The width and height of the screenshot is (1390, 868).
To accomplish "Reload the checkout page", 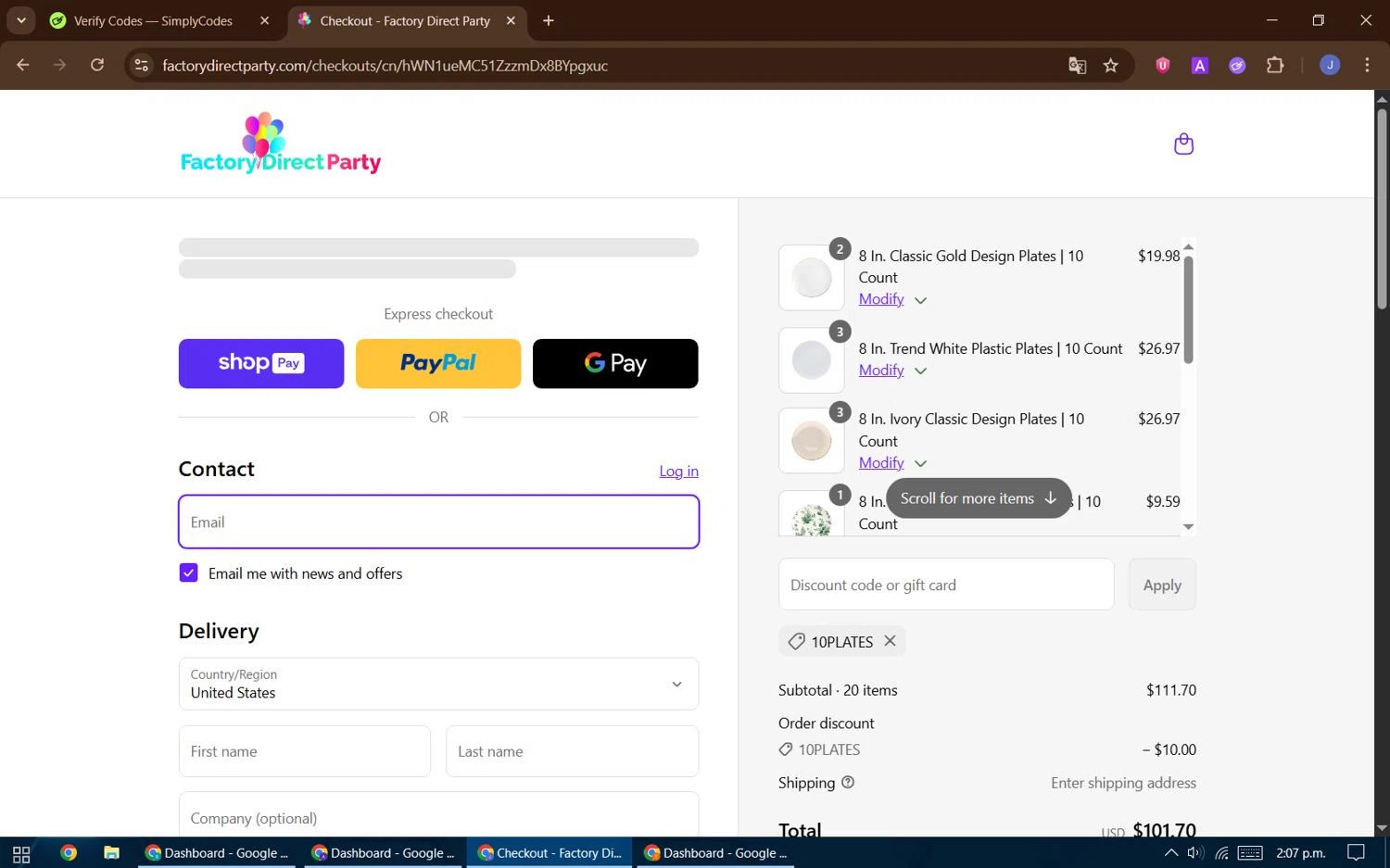I will click(x=97, y=65).
